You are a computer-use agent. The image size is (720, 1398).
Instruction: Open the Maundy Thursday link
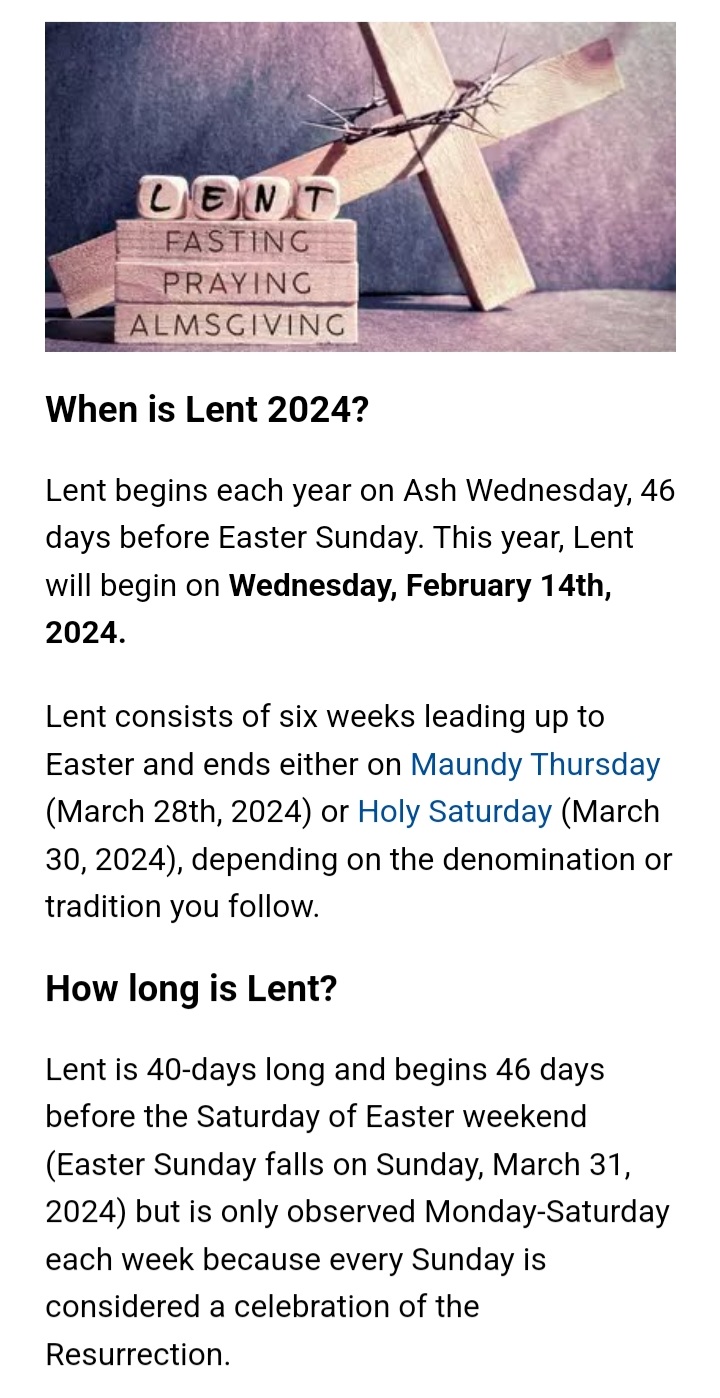coord(535,765)
